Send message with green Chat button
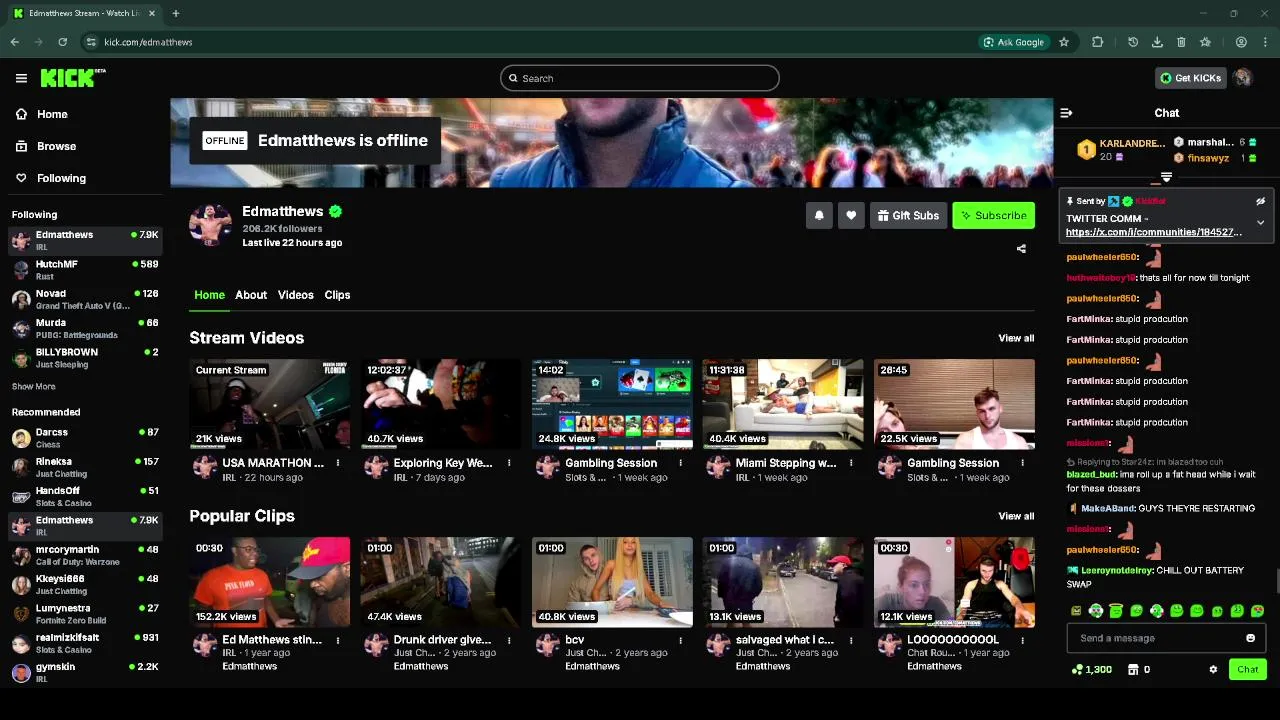This screenshot has width=1280, height=720. coord(1248,670)
